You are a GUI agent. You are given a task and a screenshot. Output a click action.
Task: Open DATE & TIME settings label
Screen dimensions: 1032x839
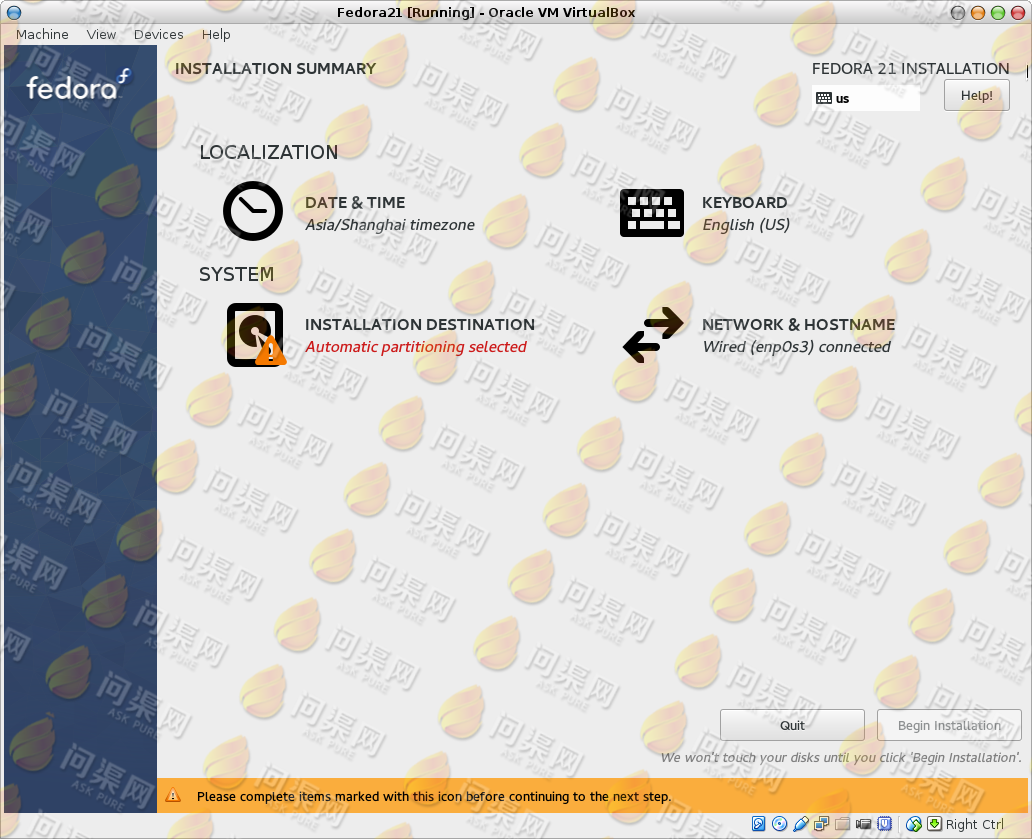(x=355, y=203)
